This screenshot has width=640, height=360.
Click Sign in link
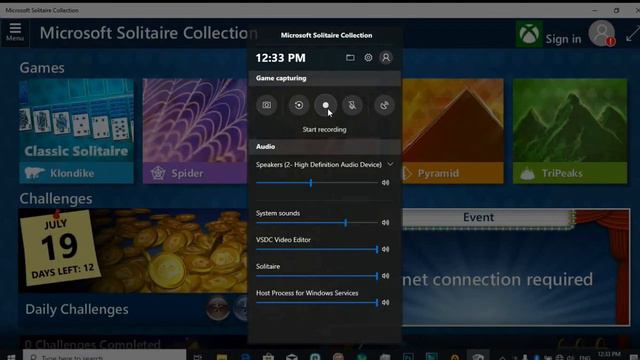tap(563, 39)
